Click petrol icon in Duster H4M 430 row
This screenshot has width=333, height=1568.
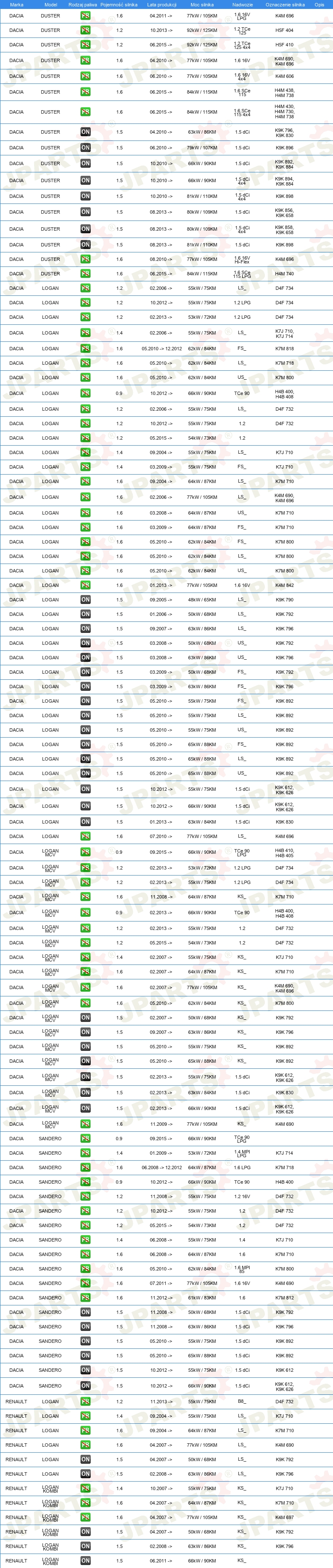[x=85, y=112]
